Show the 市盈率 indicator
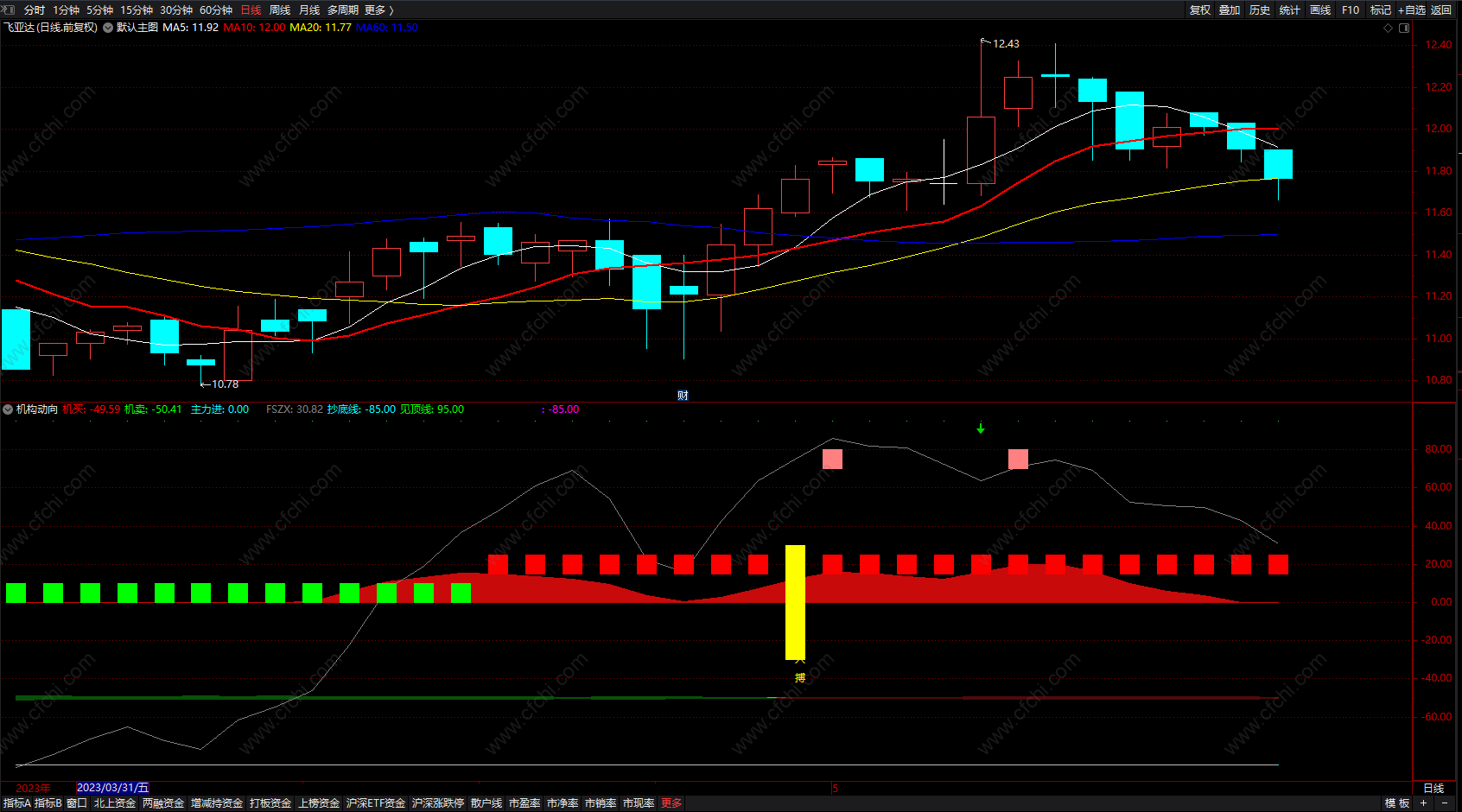 pos(524,803)
